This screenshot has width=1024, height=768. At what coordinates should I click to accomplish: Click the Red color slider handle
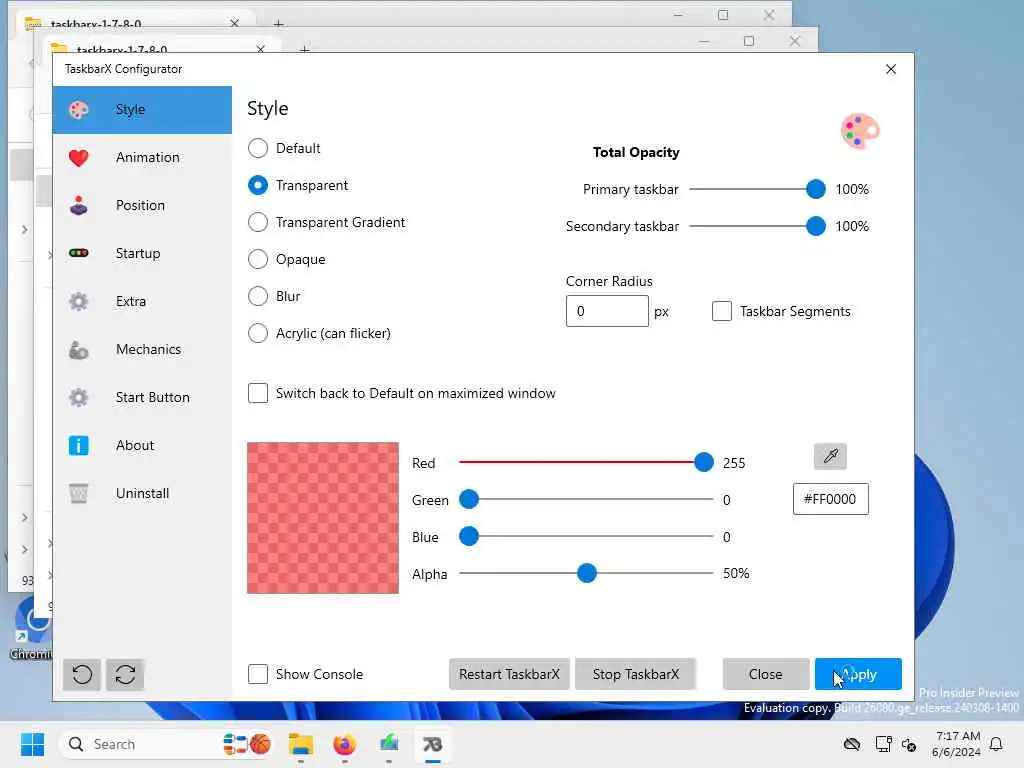[704, 462]
